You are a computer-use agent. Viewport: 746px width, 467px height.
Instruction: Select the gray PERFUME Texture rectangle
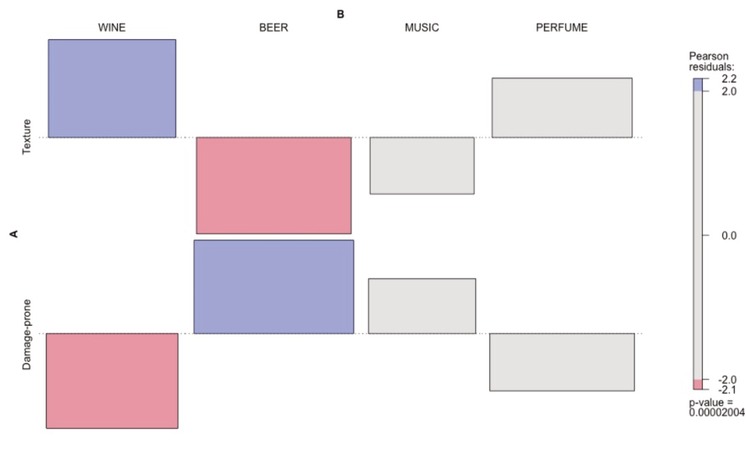point(562,107)
